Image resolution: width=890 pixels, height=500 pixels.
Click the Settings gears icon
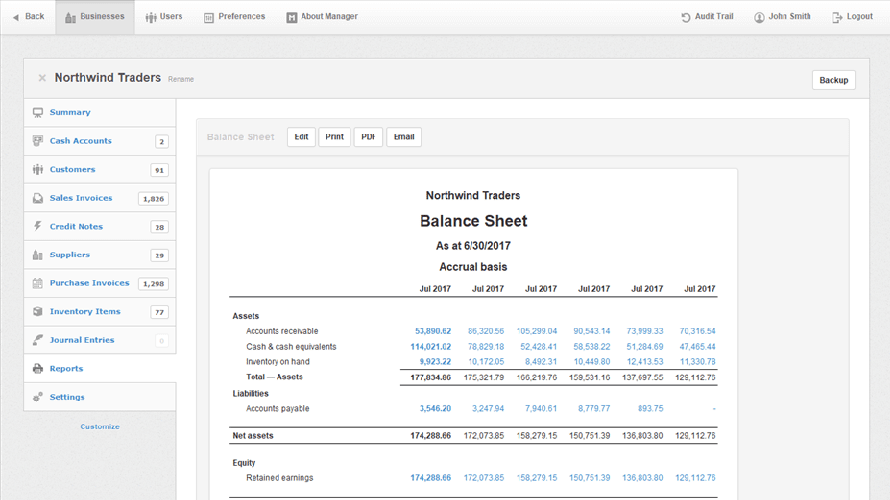[x=38, y=397]
